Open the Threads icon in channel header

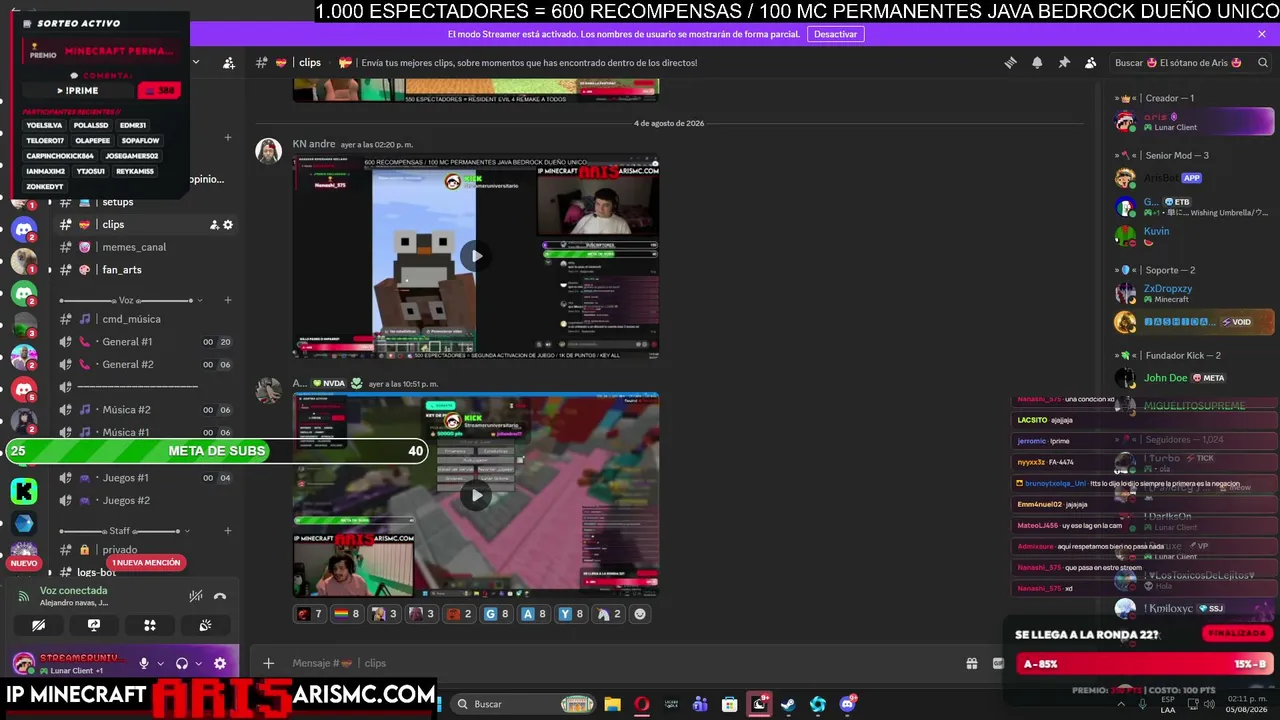tap(1010, 62)
